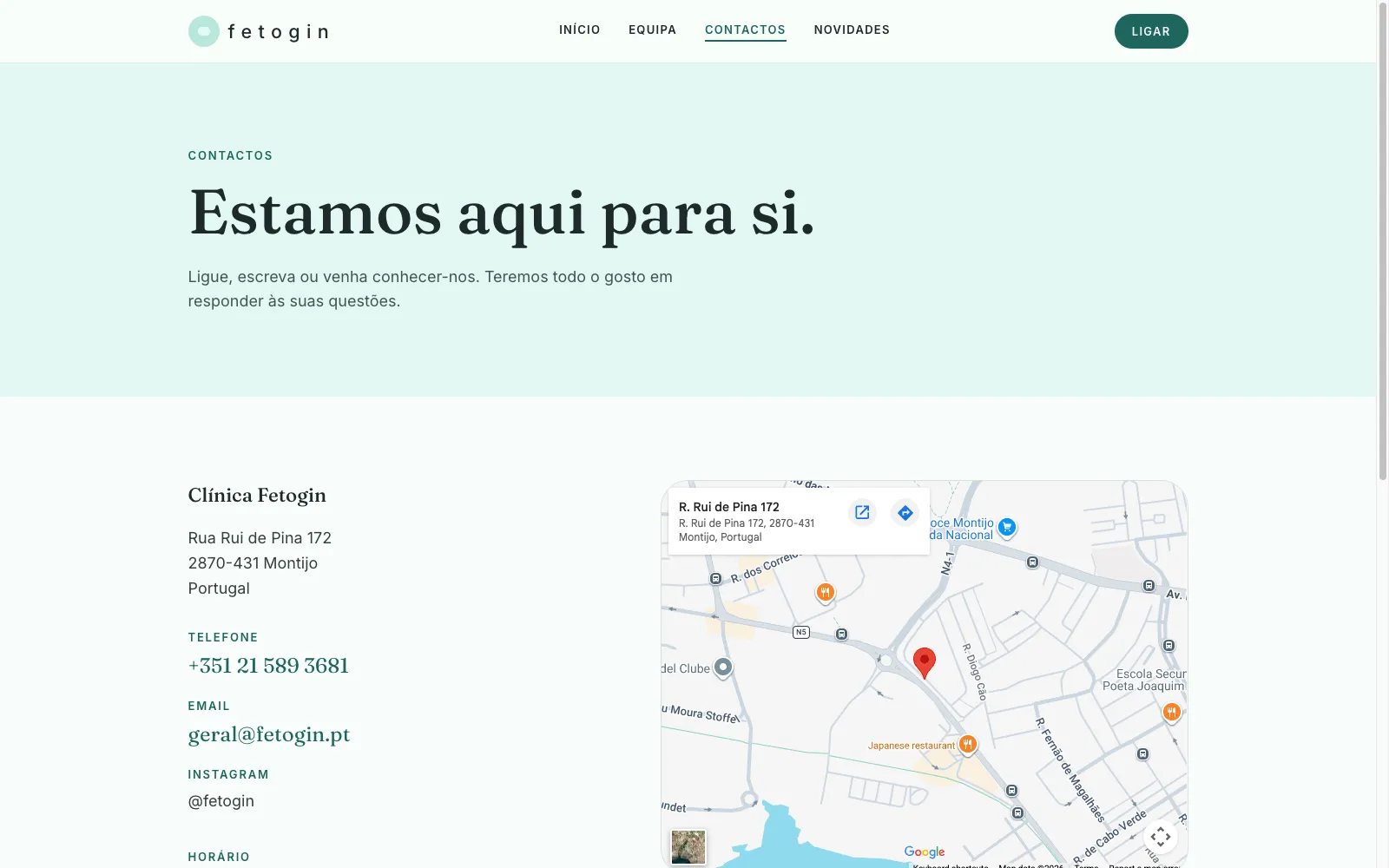This screenshot has width=1389, height=868.
Task: Click restaurant marker near R. dos Correios
Action: click(825, 593)
